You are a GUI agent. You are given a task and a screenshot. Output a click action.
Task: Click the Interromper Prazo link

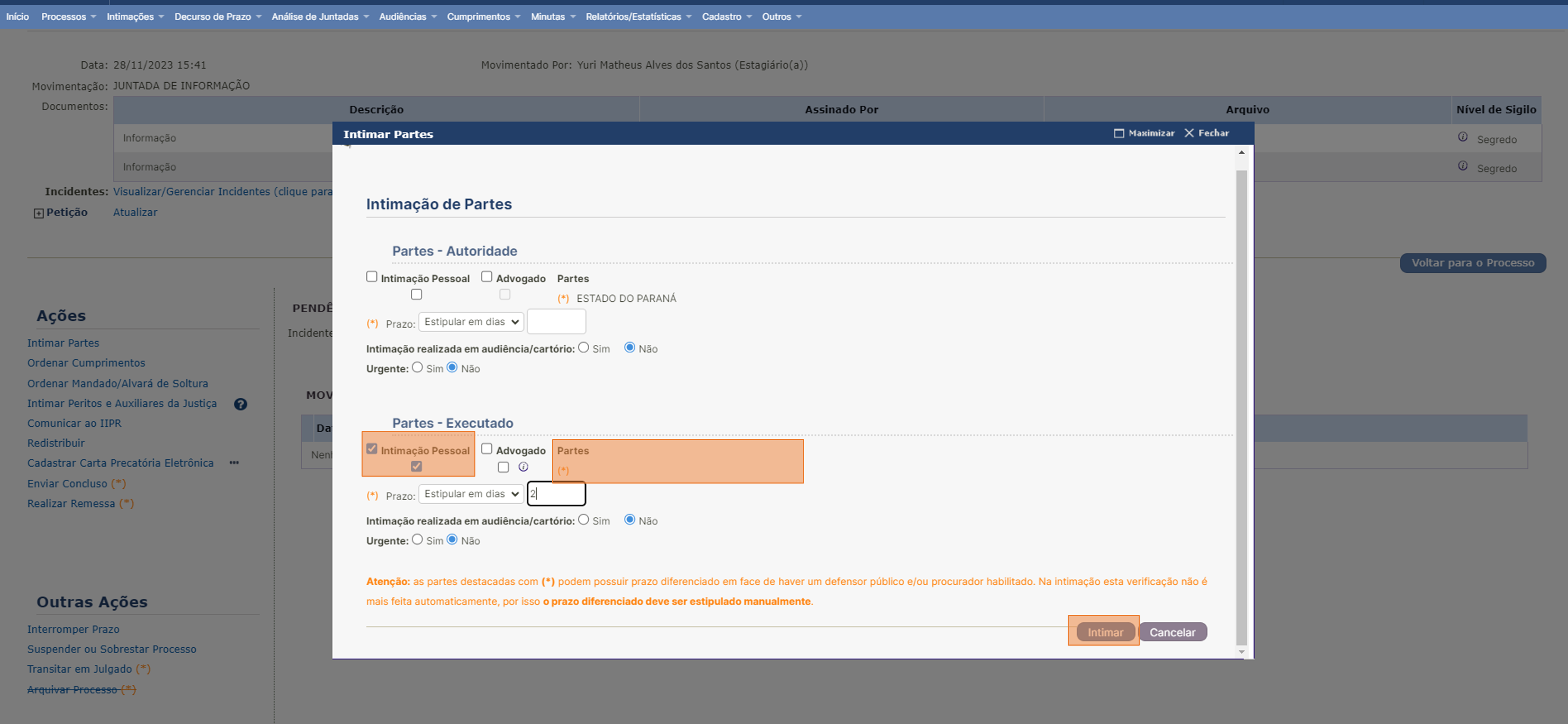tap(73, 630)
